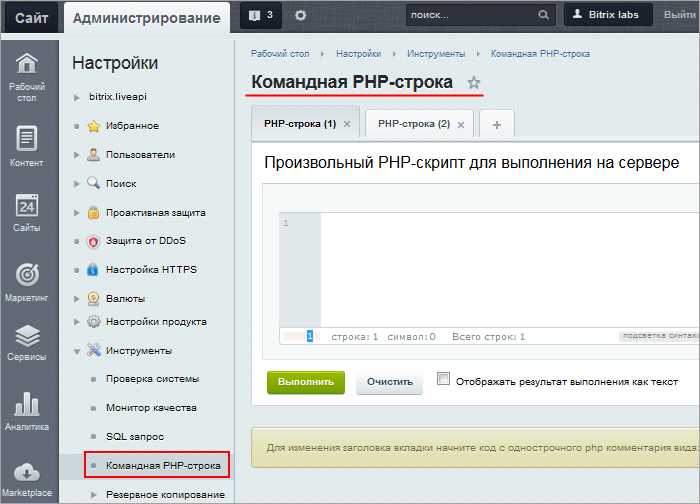The width and height of the screenshot is (700, 504).
Task: Click the Валюты coin icon
Action: coord(93,298)
